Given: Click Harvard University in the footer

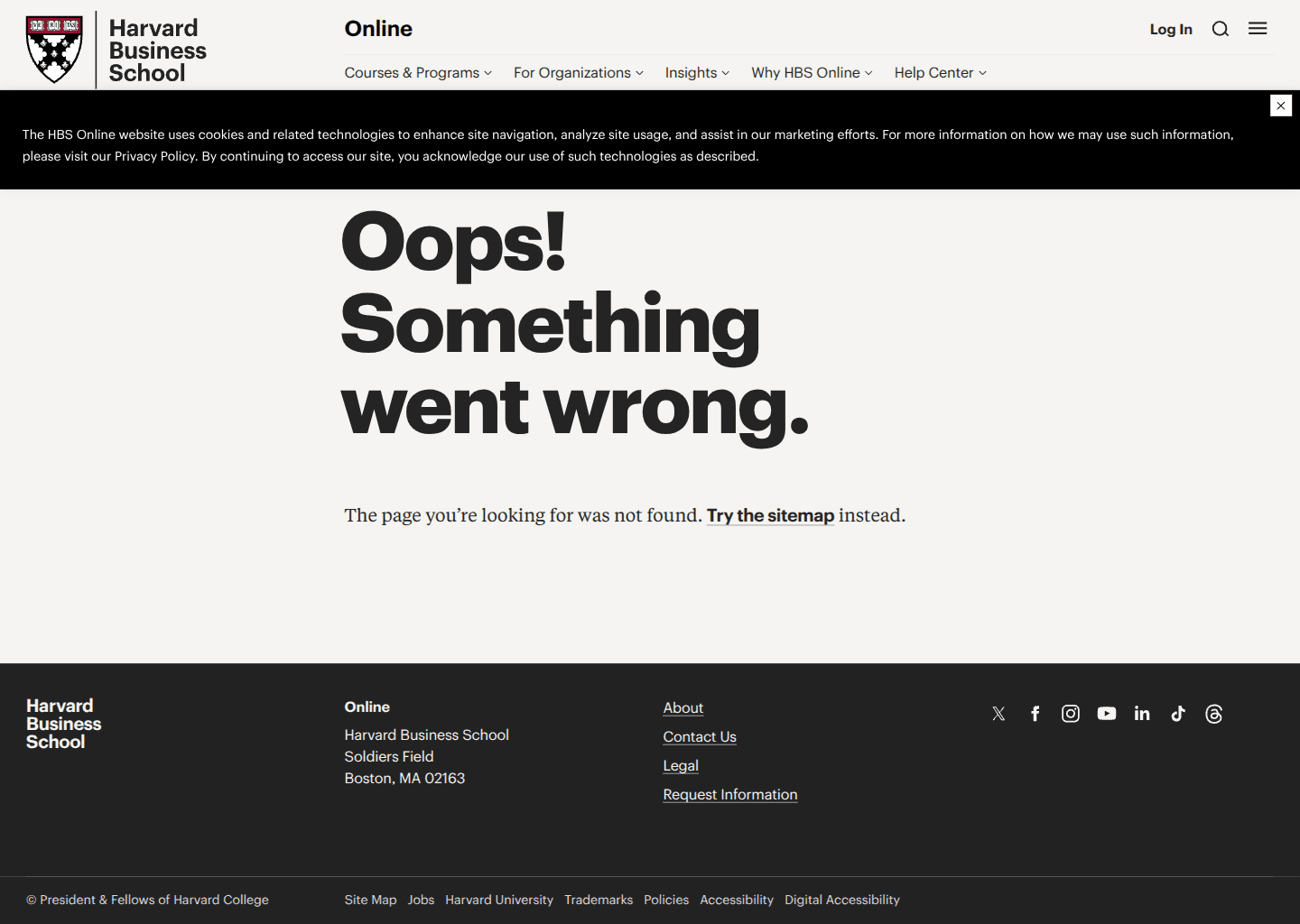Looking at the screenshot, I should point(499,900).
